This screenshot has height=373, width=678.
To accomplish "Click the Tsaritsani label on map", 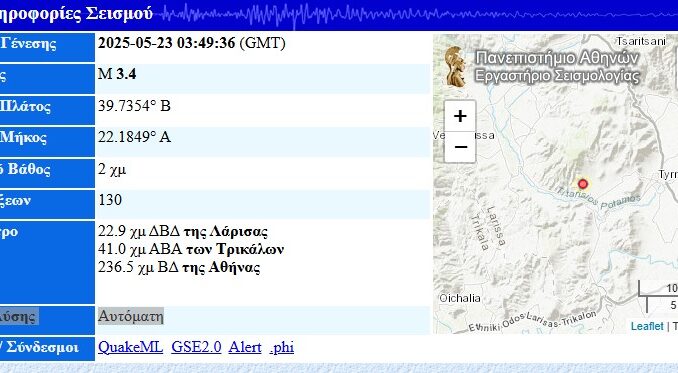I will [x=641, y=41].
